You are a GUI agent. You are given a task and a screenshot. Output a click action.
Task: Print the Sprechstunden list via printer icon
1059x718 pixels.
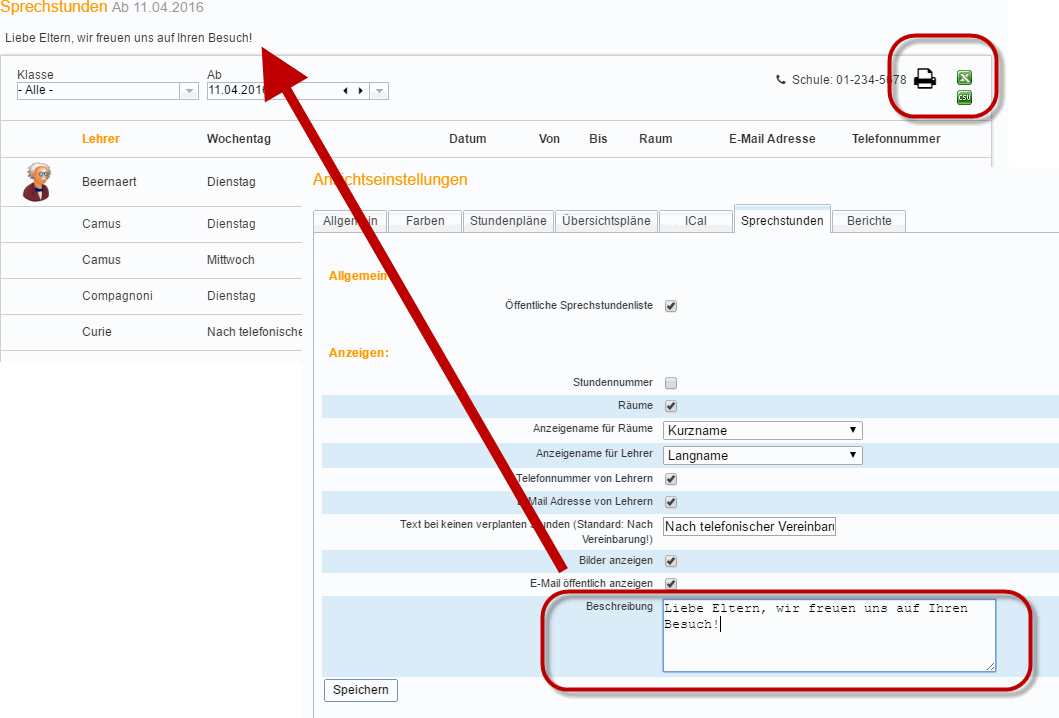tap(925, 79)
